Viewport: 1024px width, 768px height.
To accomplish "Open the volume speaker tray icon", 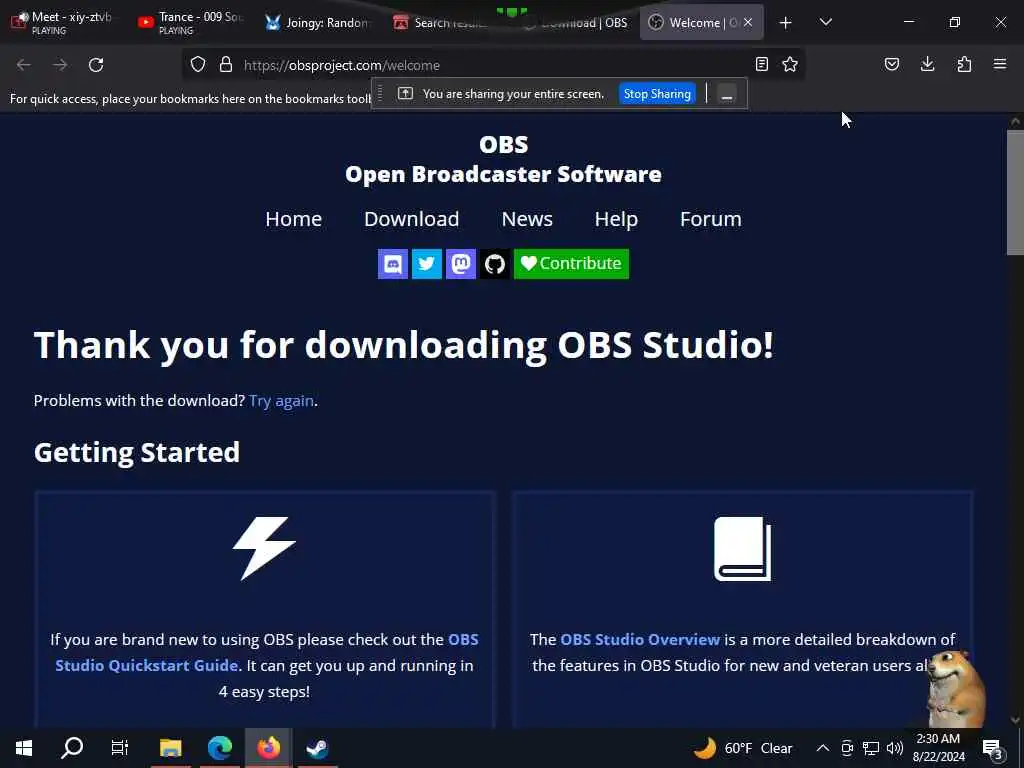I will 895,748.
